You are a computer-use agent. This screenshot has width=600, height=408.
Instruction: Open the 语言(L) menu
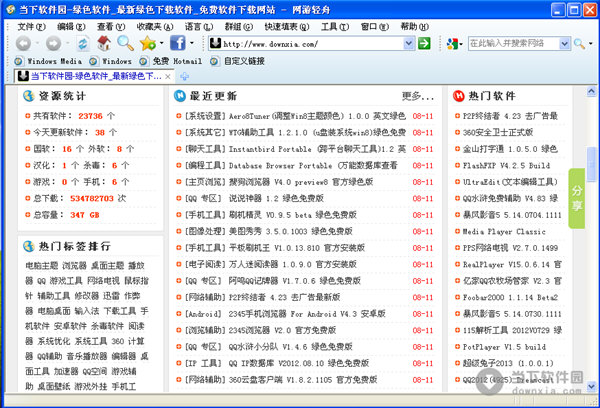[x=199, y=26]
